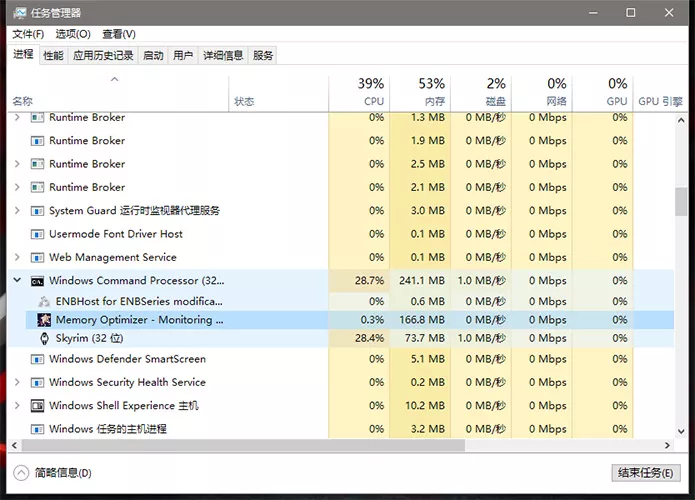Expand Runtime Broker row using 2.1 MB
The height and width of the screenshot is (500, 695).
click(x=17, y=187)
